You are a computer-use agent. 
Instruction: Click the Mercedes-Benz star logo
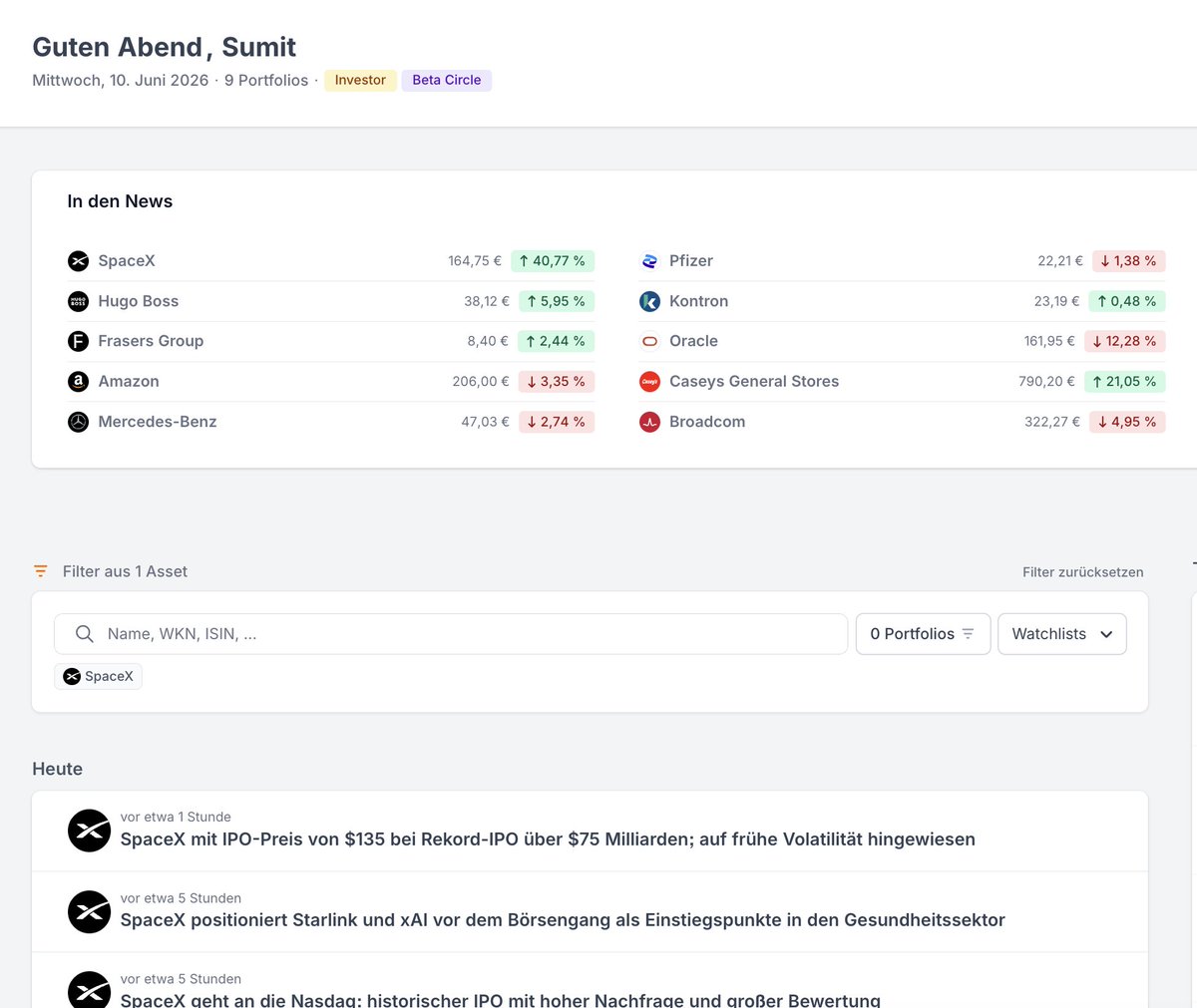pos(78,422)
